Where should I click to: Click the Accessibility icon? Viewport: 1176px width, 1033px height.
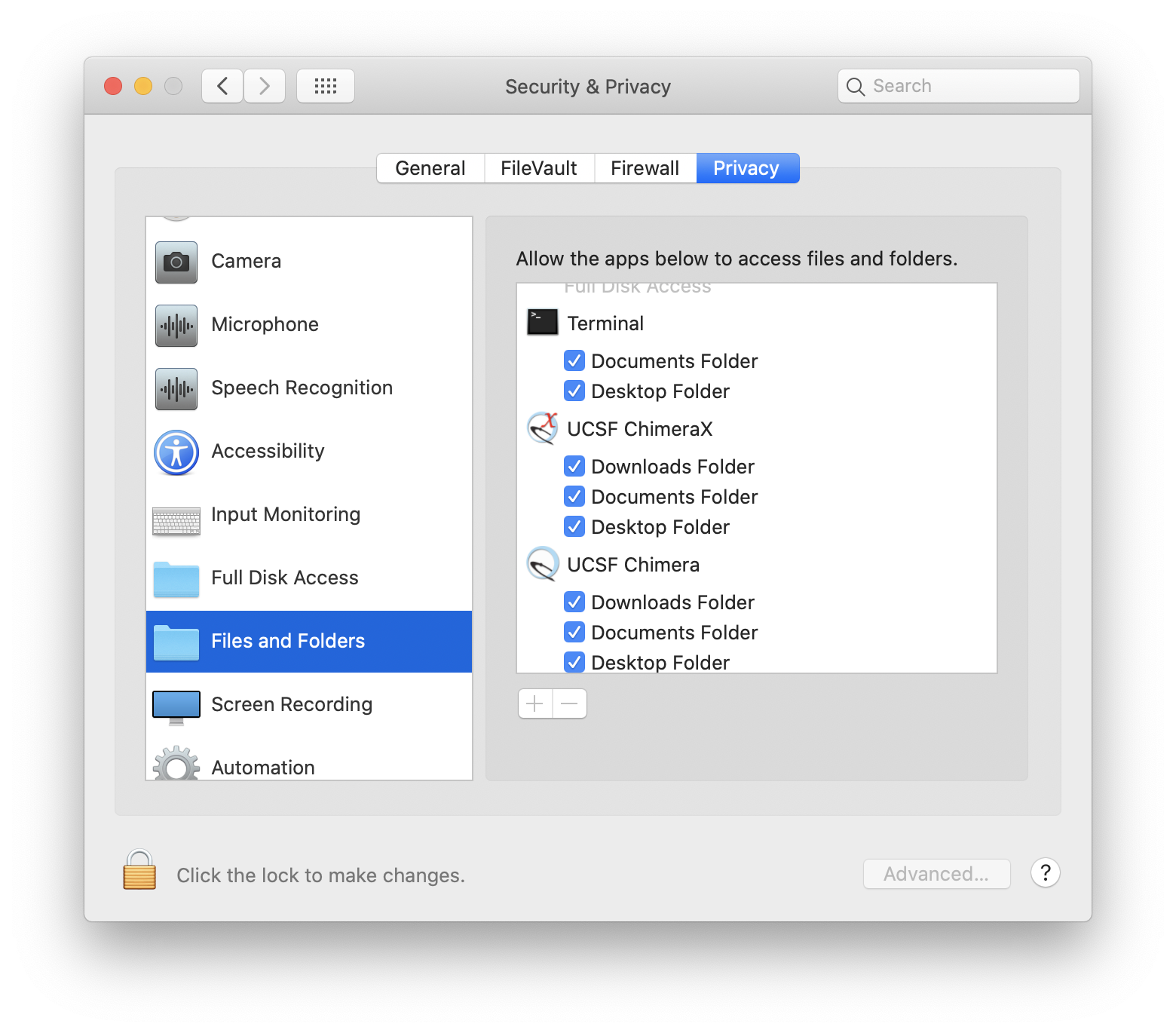pos(176,452)
